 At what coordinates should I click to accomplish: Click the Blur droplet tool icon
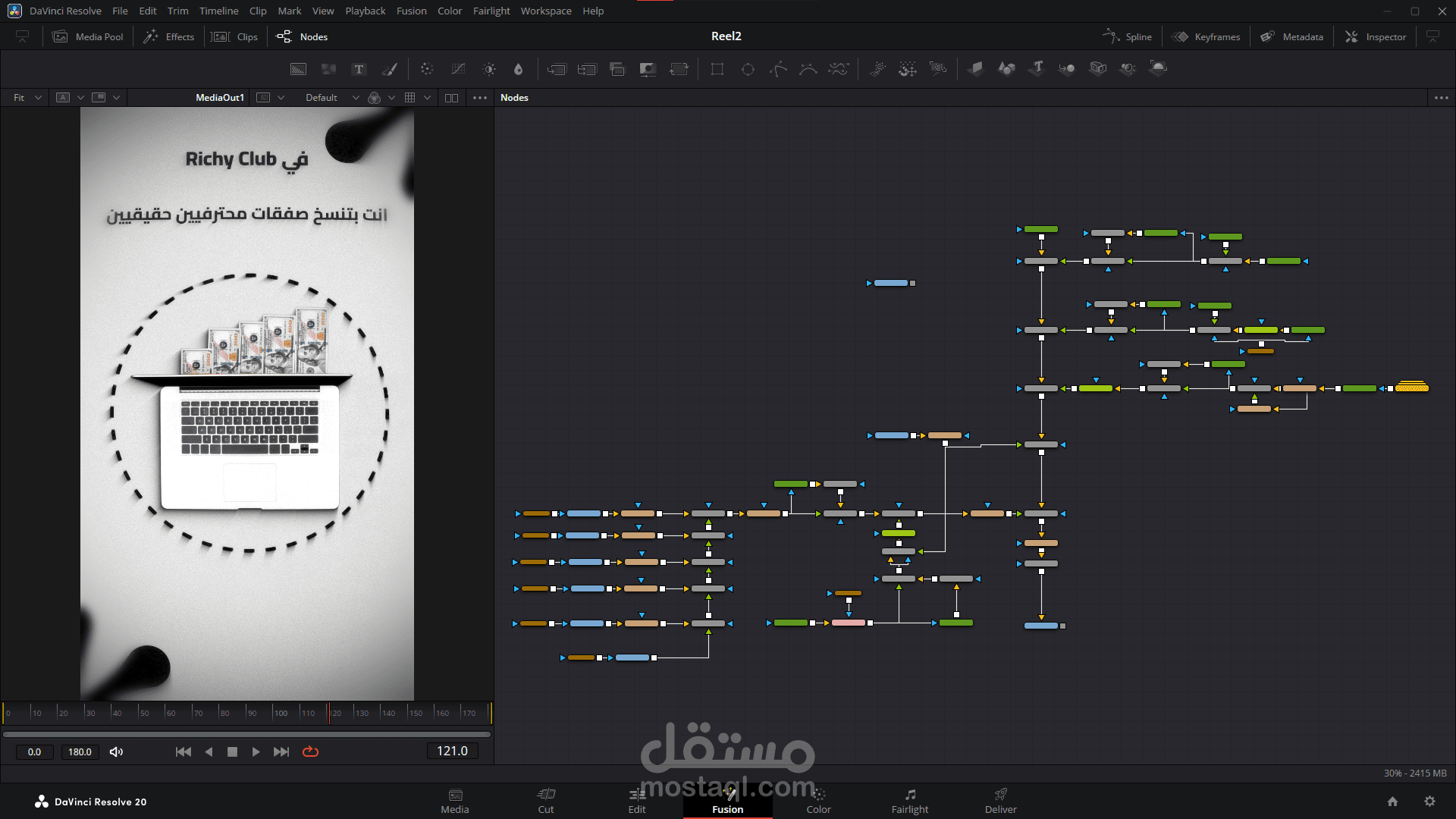pyautogui.click(x=518, y=69)
